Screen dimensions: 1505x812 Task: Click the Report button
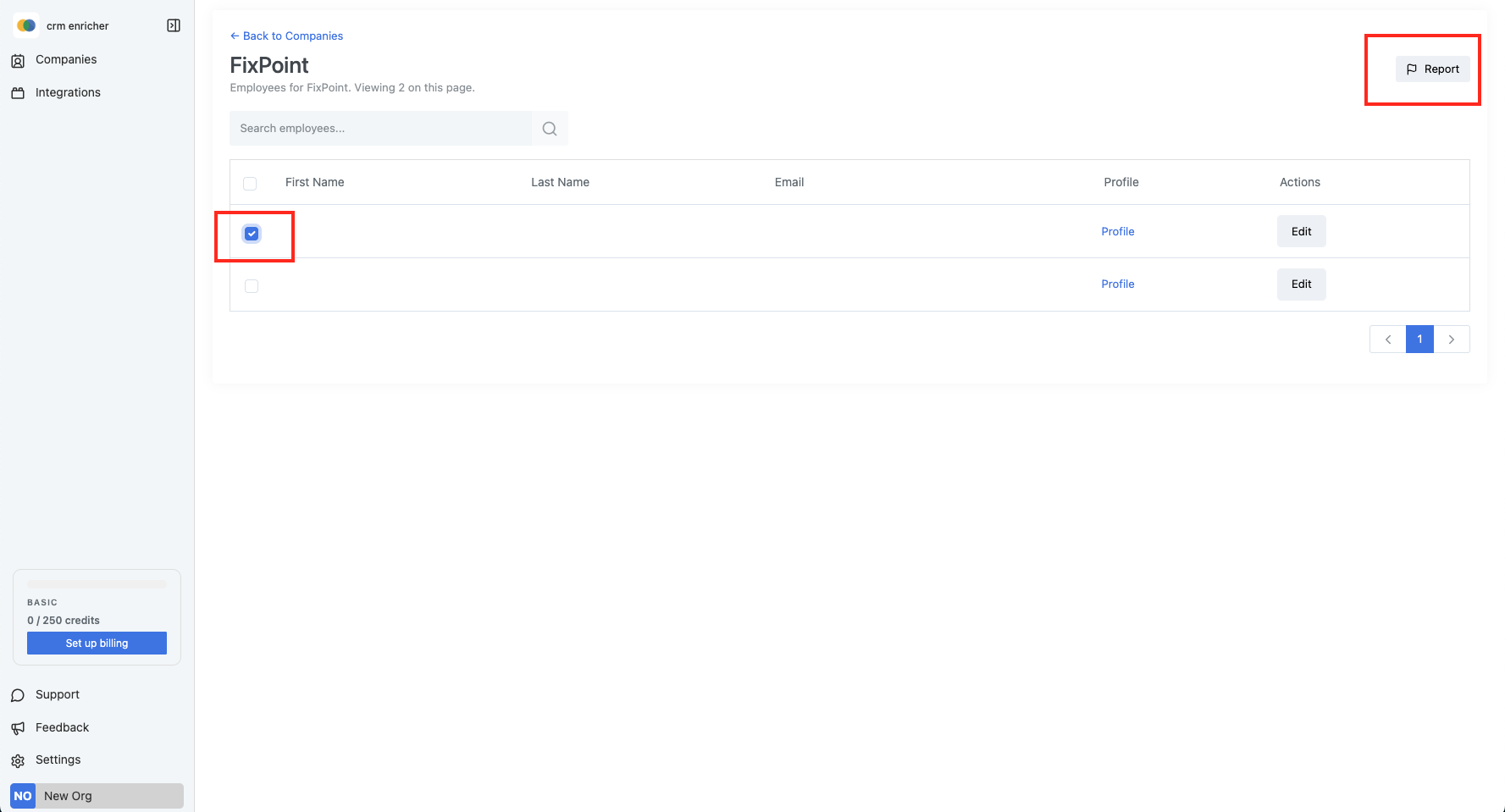(x=1433, y=69)
